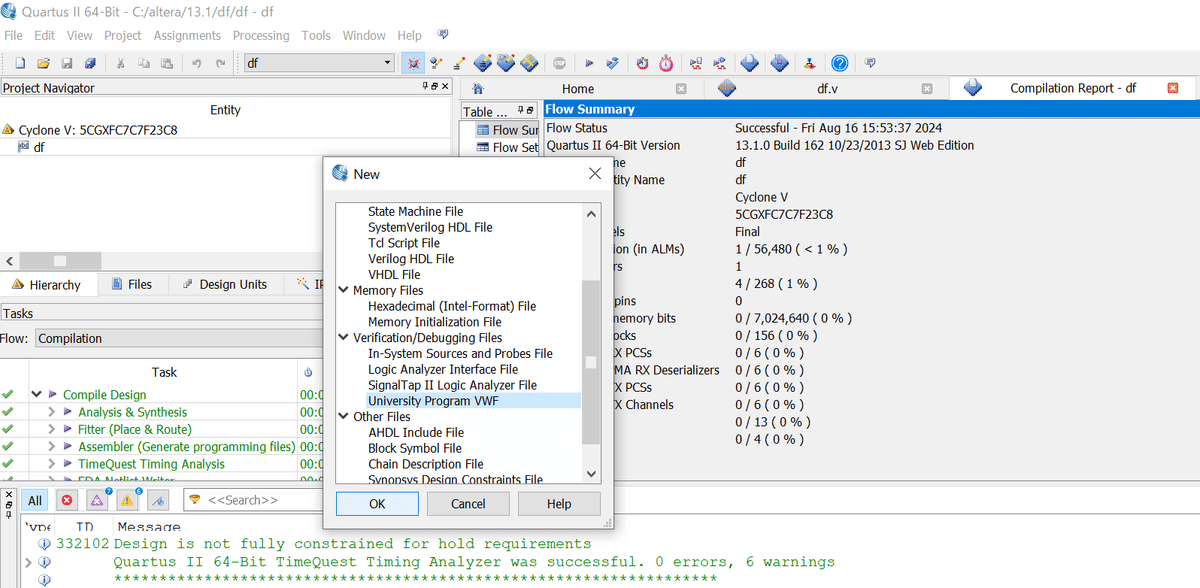The height and width of the screenshot is (588, 1200).
Task: Expand the Assembler task
Action: point(52,447)
